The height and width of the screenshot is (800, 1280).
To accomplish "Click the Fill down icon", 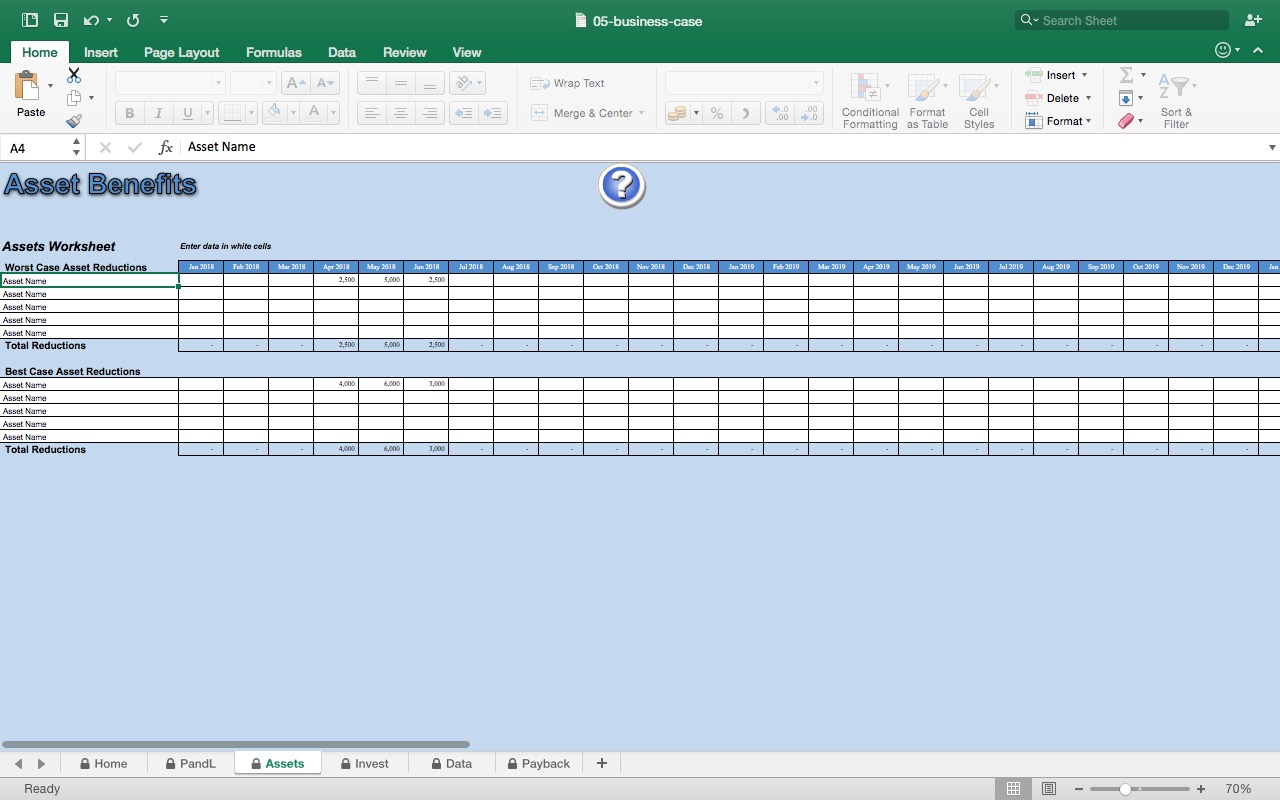I will click(x=1126, y=98).
